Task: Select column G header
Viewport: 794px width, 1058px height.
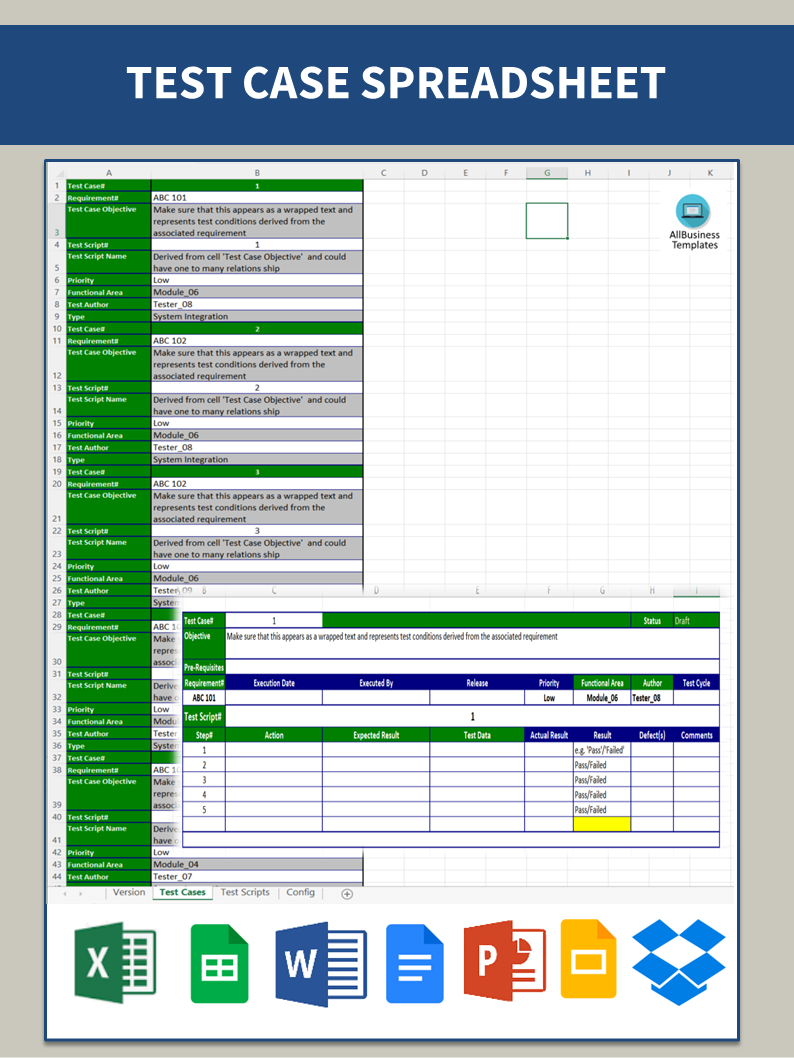Action: tap(547, 173)
